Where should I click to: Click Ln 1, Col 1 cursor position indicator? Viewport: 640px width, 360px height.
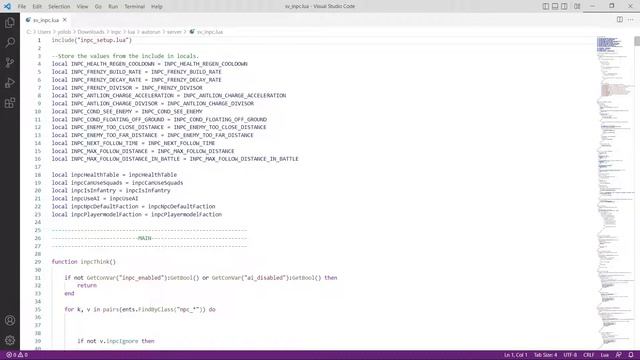point(516,355)
